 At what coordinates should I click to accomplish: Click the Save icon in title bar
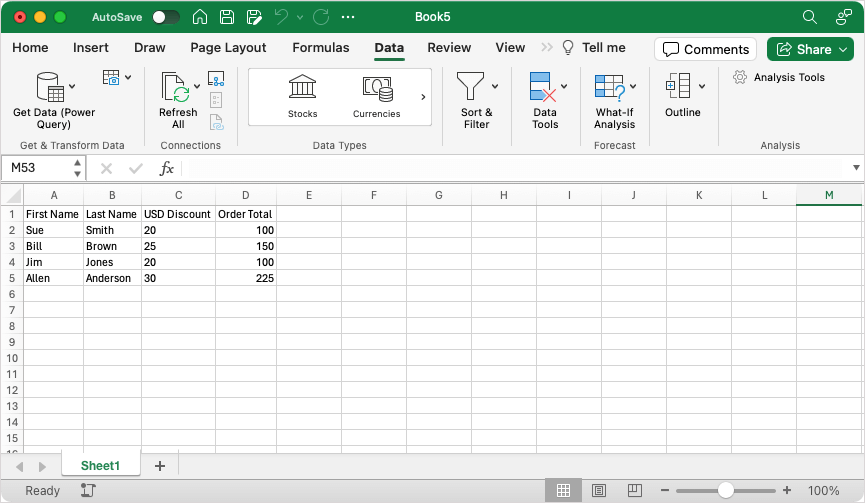coord(227,17)
